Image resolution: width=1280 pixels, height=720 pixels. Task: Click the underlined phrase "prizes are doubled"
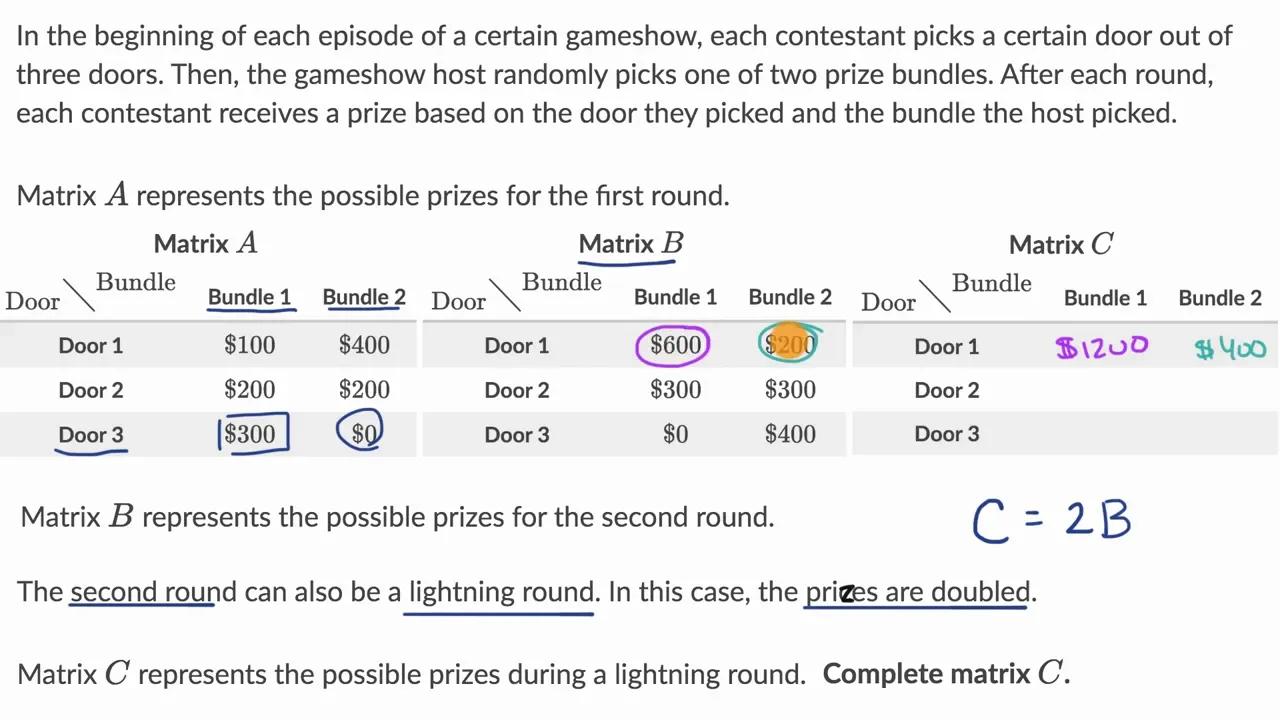[x=917, y=591]
